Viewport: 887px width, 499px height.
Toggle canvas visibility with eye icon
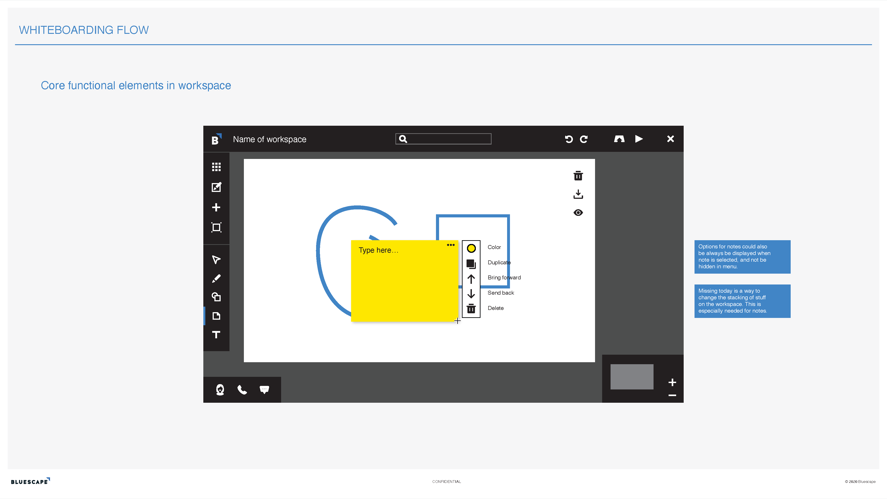tap(578, 213)
